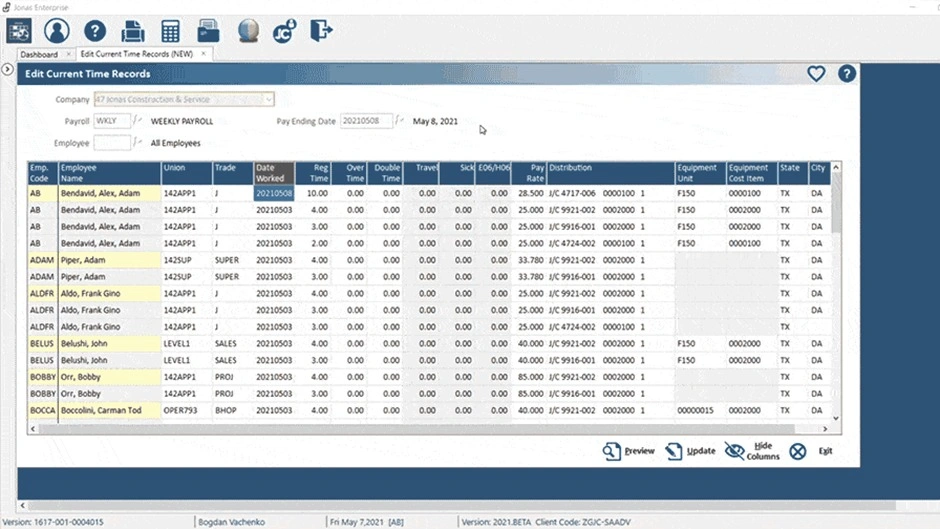940x529 pixels.
Task: Click the help question mark toolbar icon
Action: tap(94, 31)
